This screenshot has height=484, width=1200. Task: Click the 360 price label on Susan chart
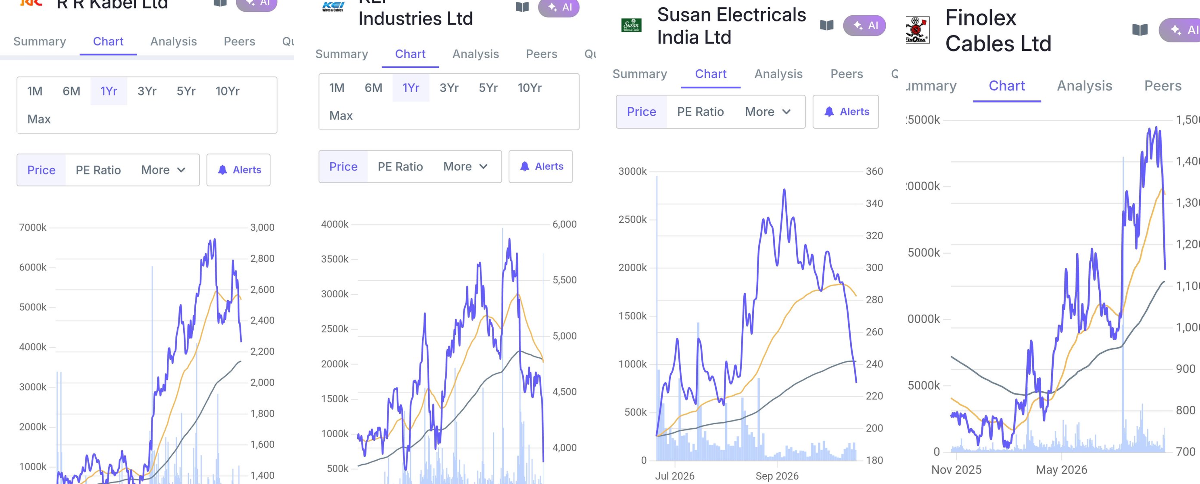pyautogui.click(x=874, y=172)
